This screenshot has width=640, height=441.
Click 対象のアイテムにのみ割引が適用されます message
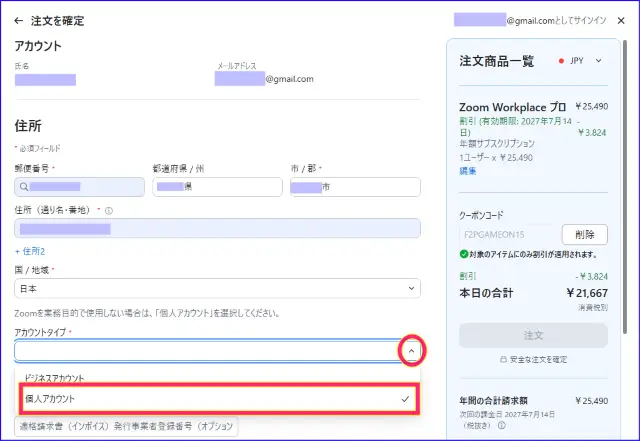pos(533,254)
